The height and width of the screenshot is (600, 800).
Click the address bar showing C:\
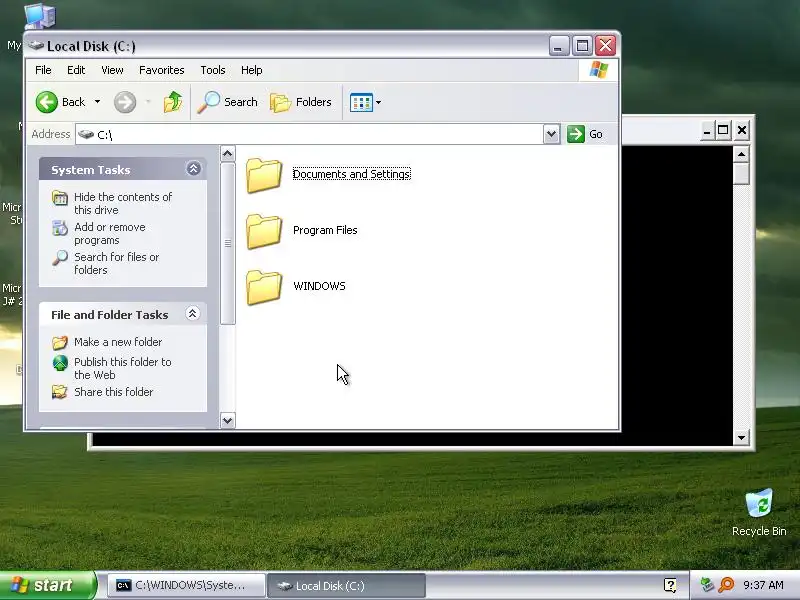click(309, 134)
